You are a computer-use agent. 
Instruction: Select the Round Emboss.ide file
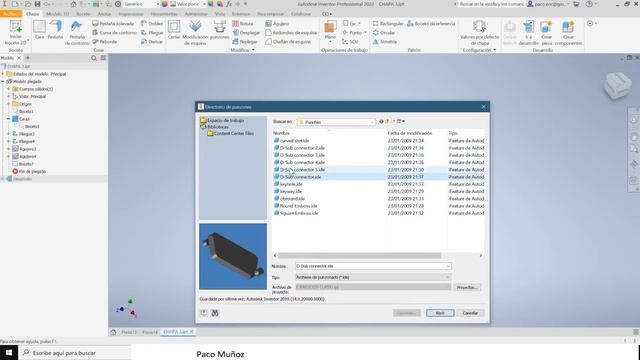(x=296, y=206)
